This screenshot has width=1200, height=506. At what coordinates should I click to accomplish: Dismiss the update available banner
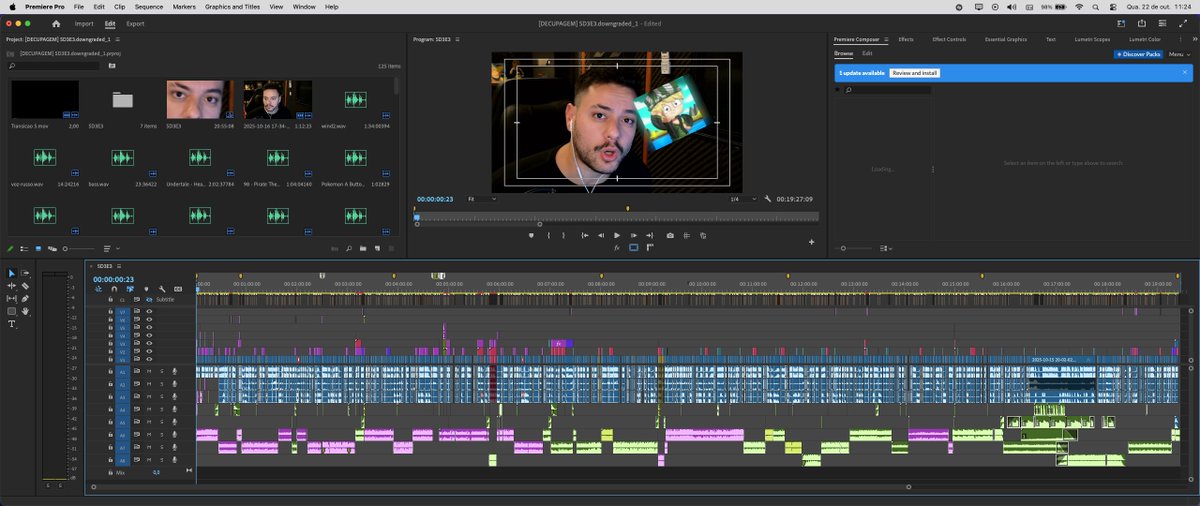1185,72
